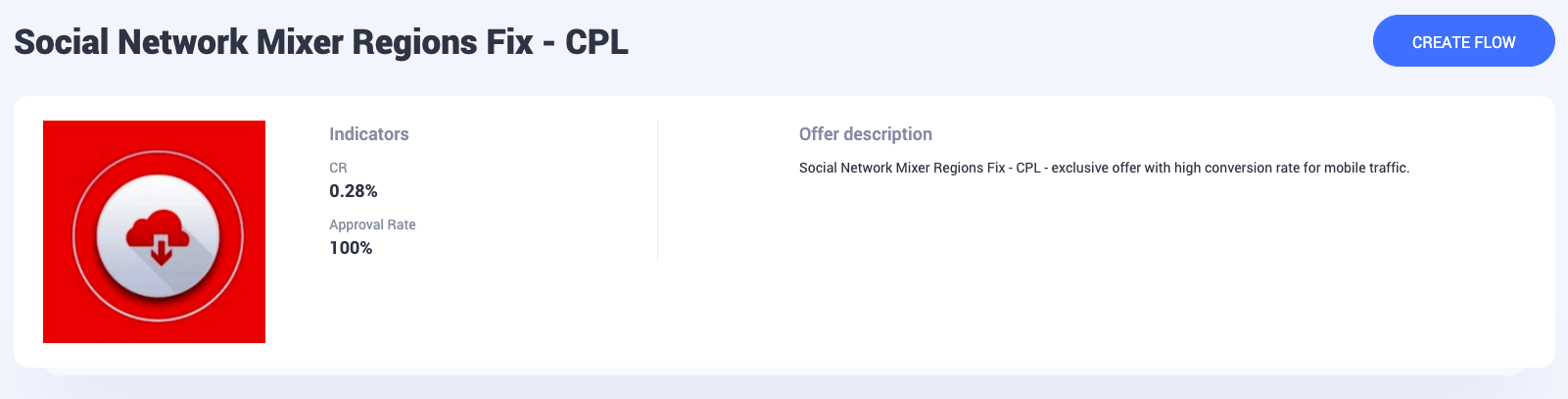Viewport: 1568px width, 399px height.
Task: Click empty white area of the offer card
Action: tap(1077, 284)
